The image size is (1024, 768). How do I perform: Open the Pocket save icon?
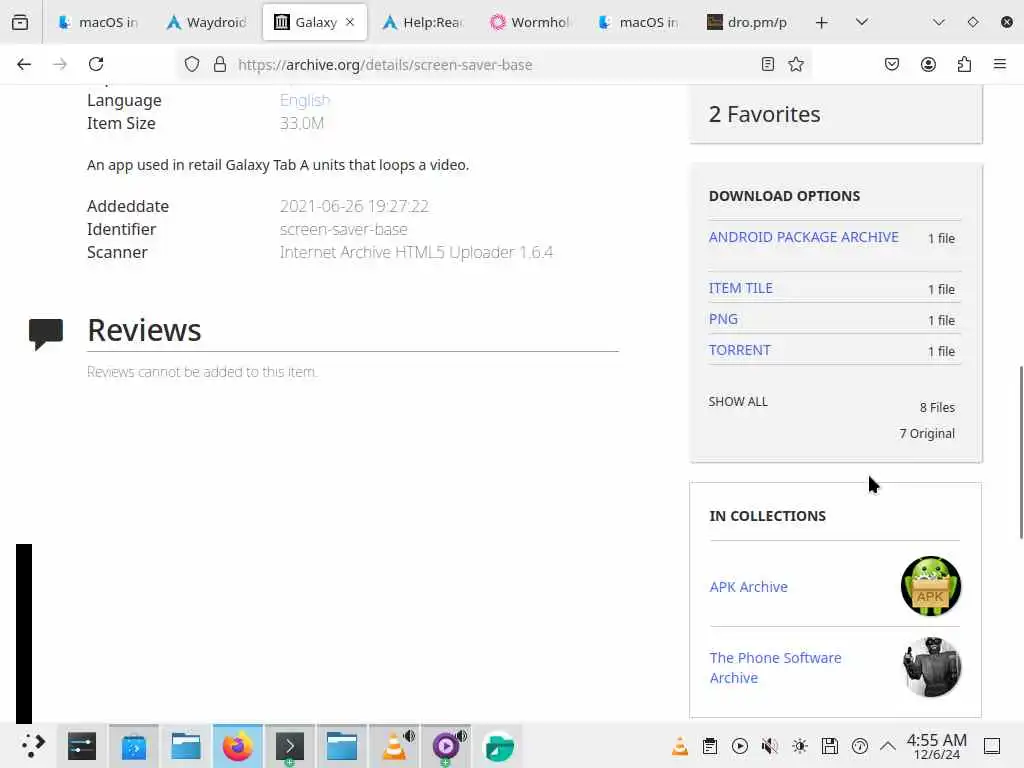point(892,64)
